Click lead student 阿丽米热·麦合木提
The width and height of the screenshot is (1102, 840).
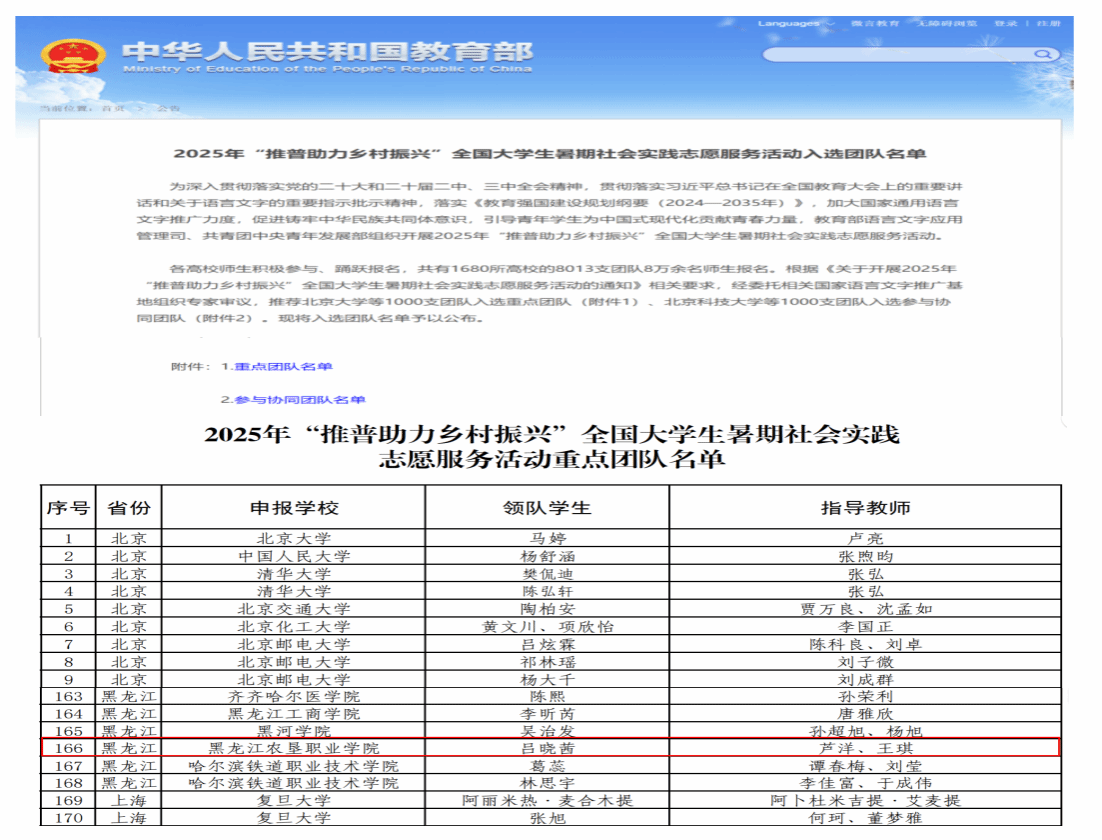(547, 800)
